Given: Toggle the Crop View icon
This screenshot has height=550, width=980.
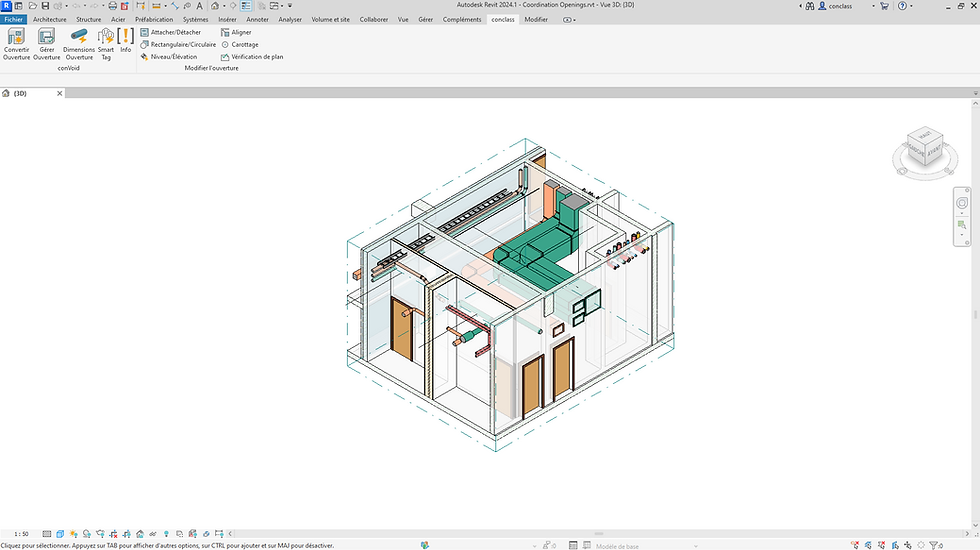Looking at the screenshot, I should 113,534.
